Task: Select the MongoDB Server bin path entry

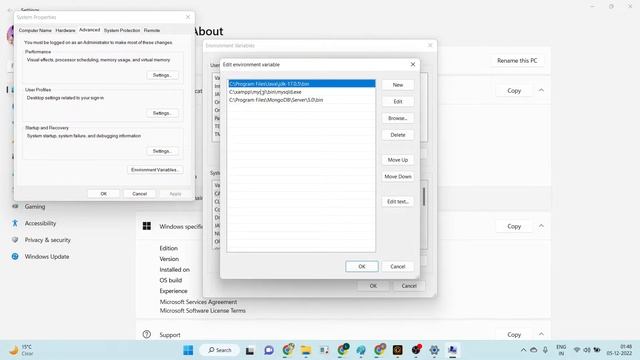Action: point(302,100)
